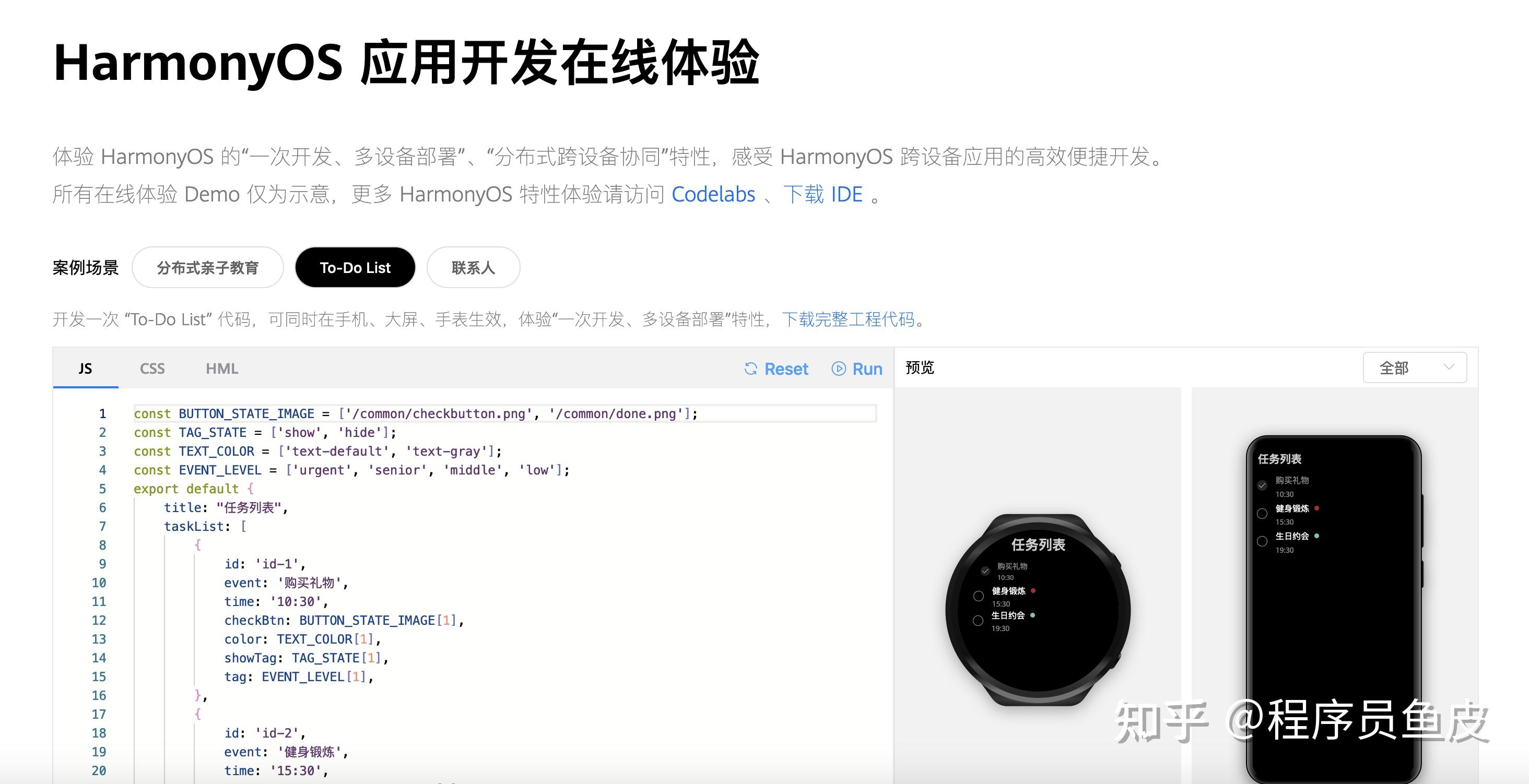Select the To-Do List scenario button
This screenshot has width=1529, height=784.
click(x=355, y=268)
